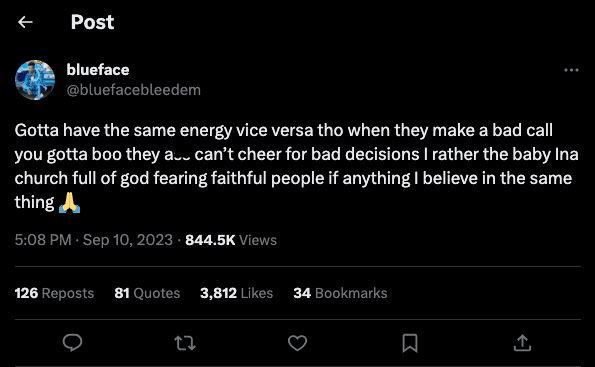Image resolution: width=595 pixels, height=367 pixels.
Task: Open the 34 Bookmarks count
Action: pyautogui.click(x=340, y=293)
